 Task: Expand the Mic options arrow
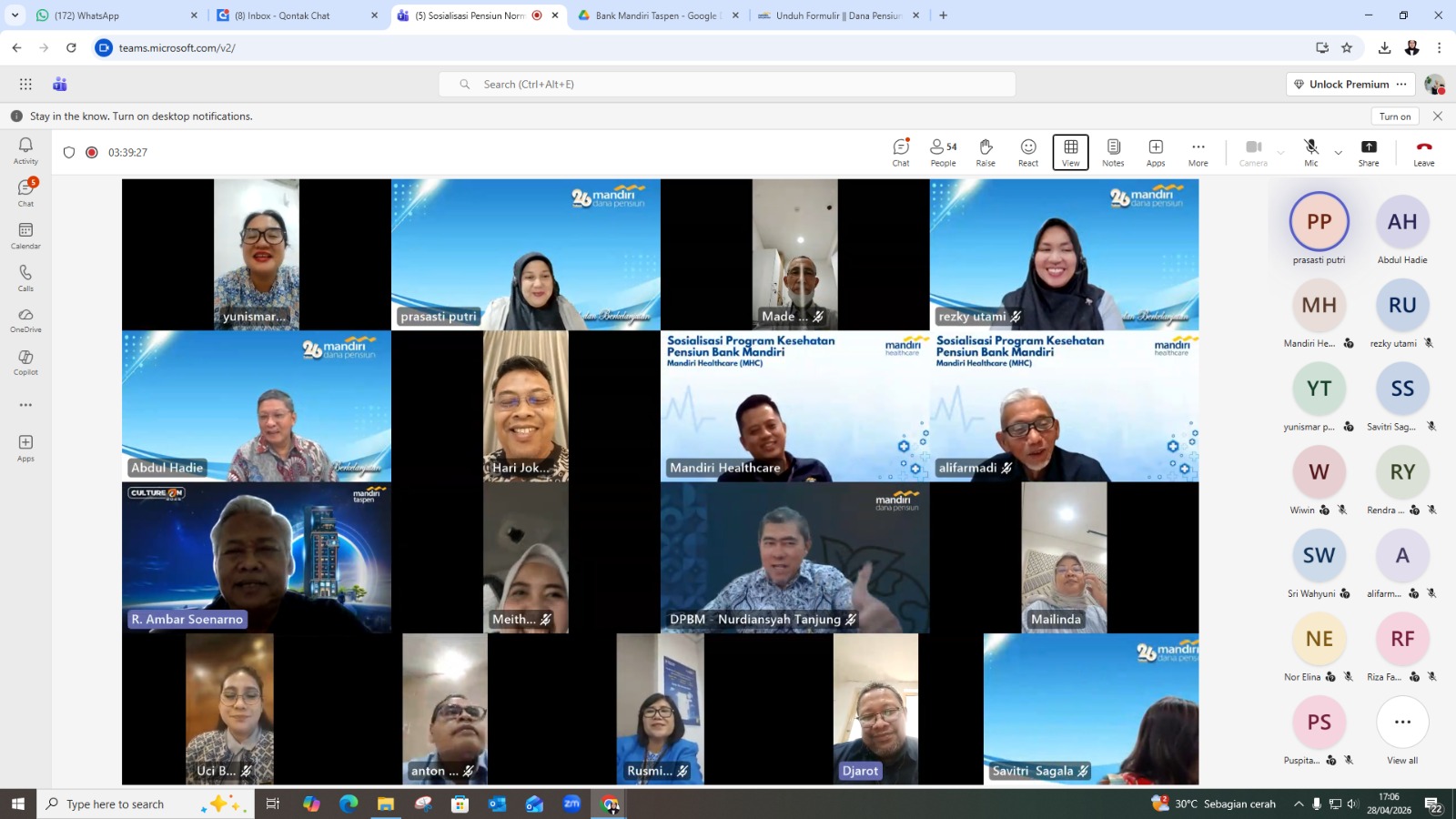point(1338,153)
